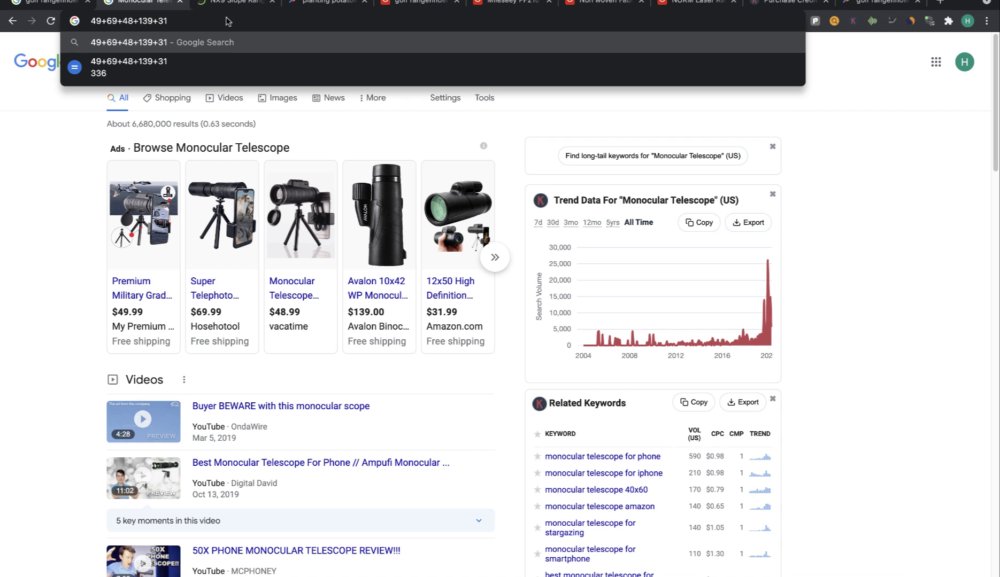Click the Google logo

[x=36, y=62]
